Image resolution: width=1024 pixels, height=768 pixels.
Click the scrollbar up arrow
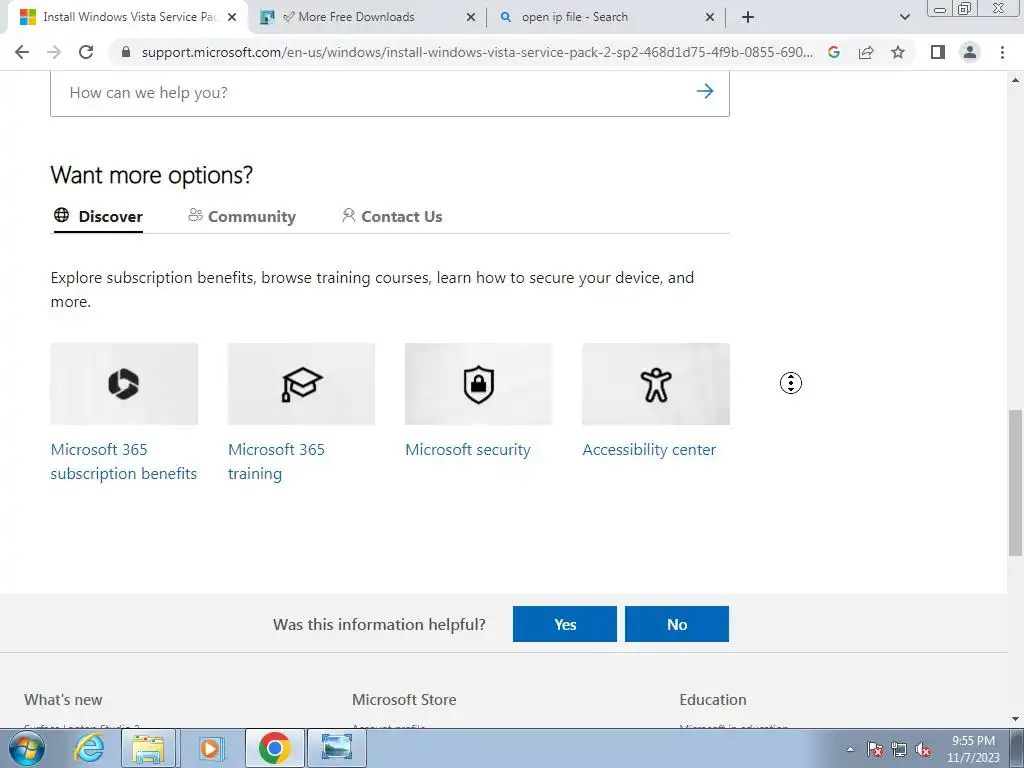[1015, 80]
